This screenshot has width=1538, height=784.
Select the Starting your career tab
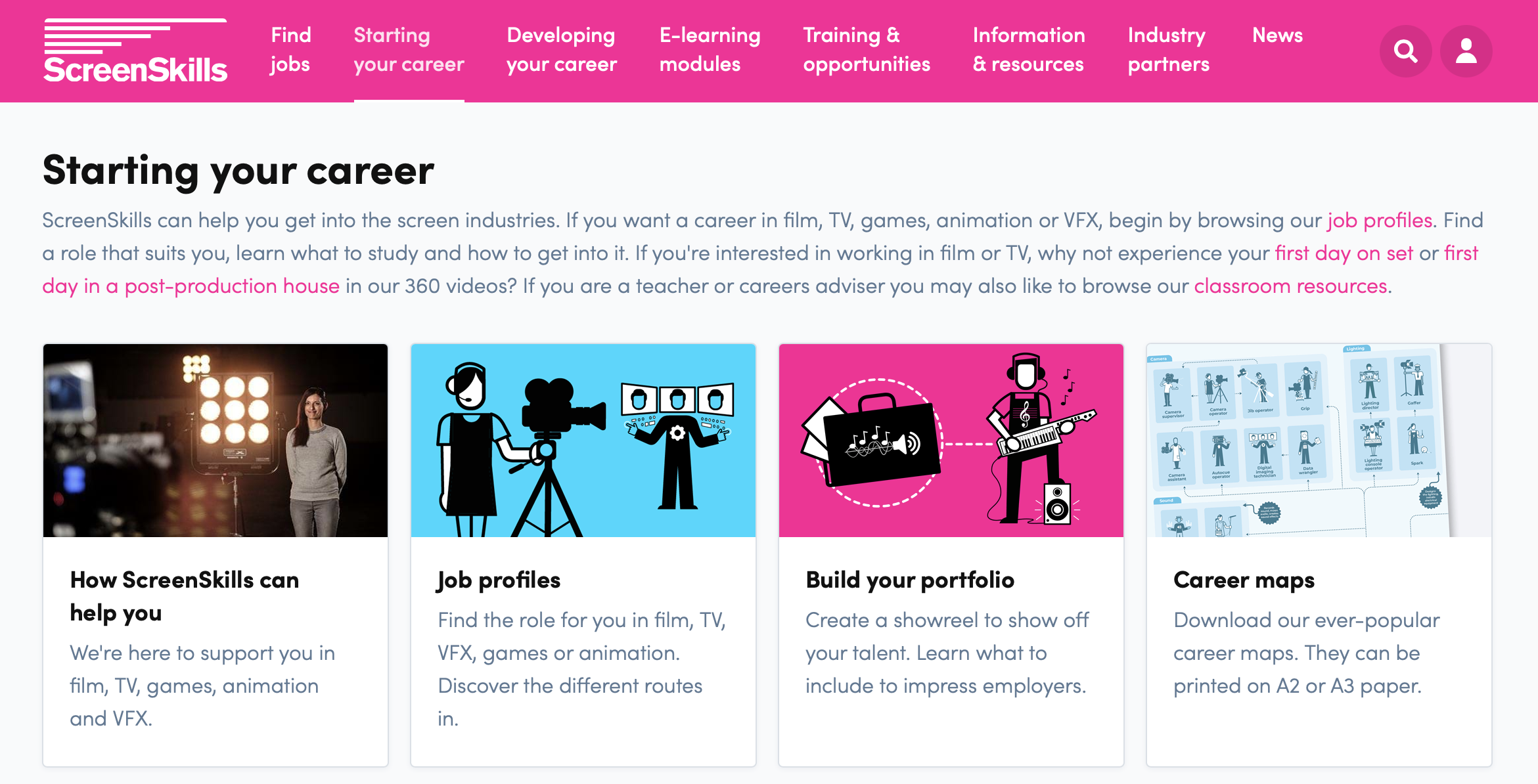pos(409,50)
